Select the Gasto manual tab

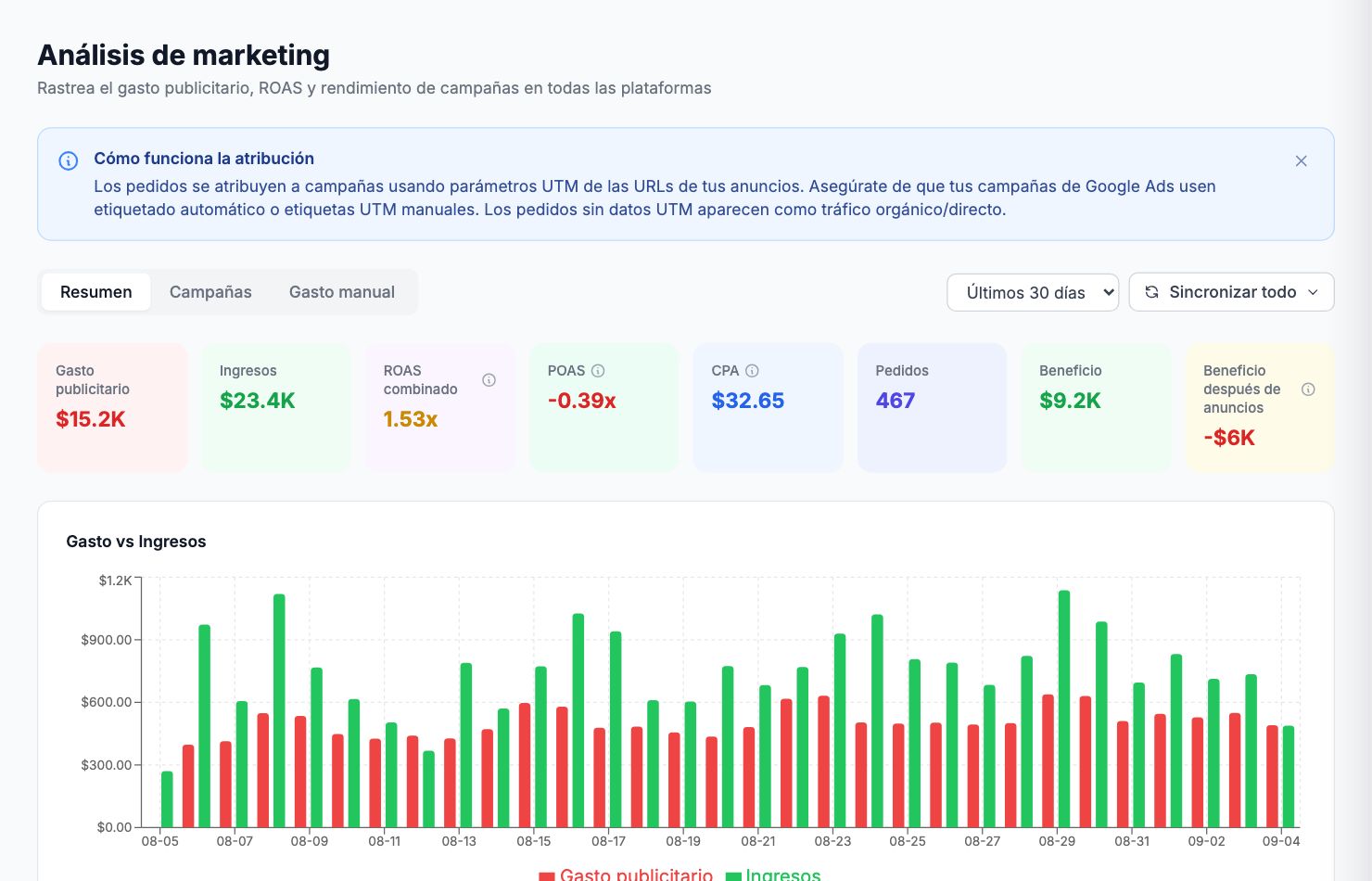pos(342,292)
